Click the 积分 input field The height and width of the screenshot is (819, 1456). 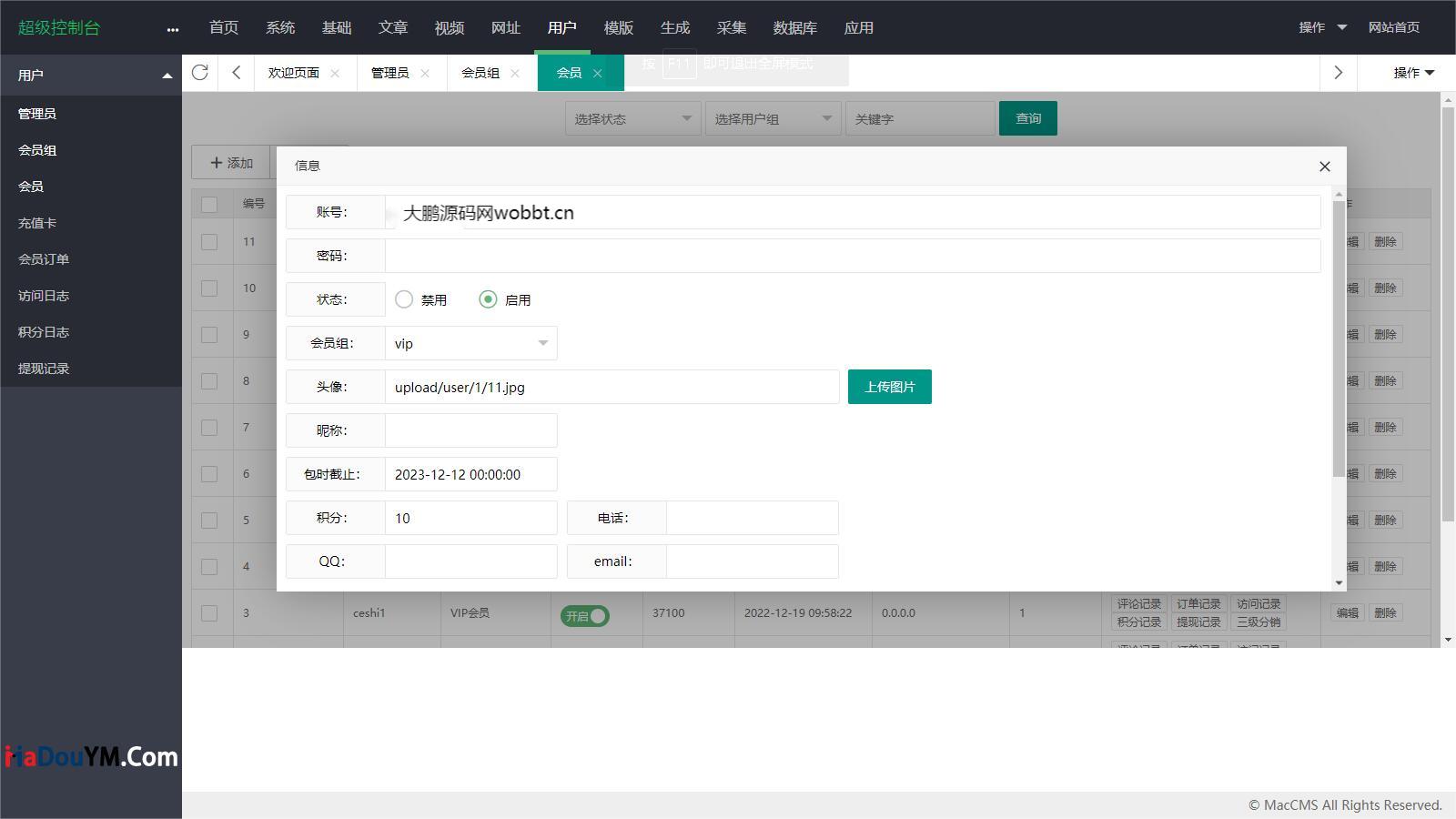(471, 518)
